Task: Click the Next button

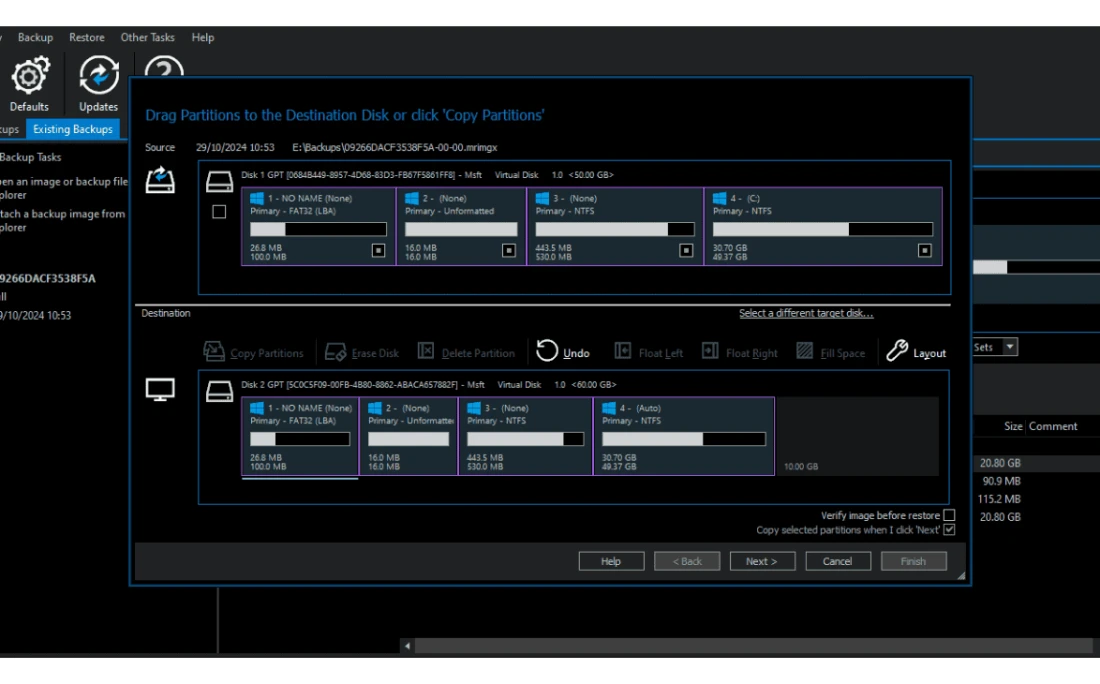Action: click(x=761, y=561)
